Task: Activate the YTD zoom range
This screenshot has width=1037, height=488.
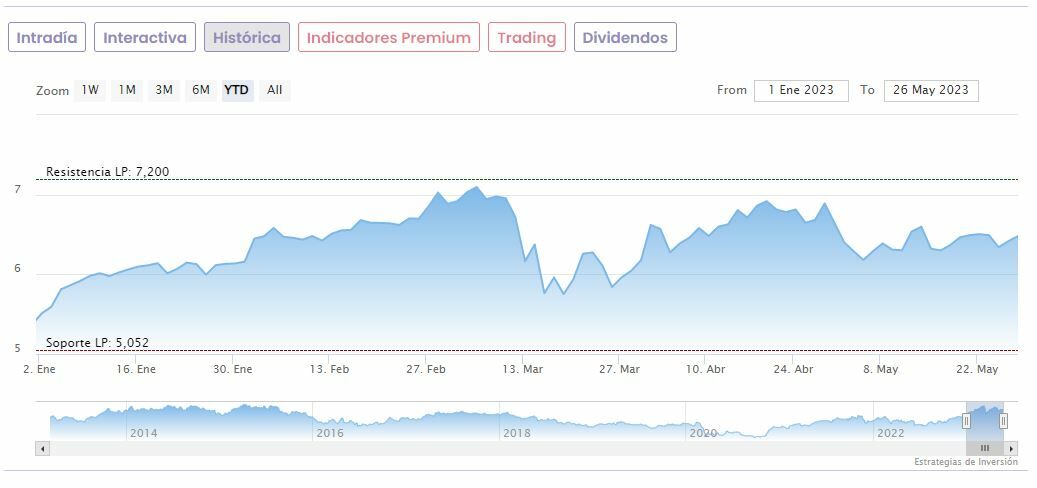Action: point(237,90)
